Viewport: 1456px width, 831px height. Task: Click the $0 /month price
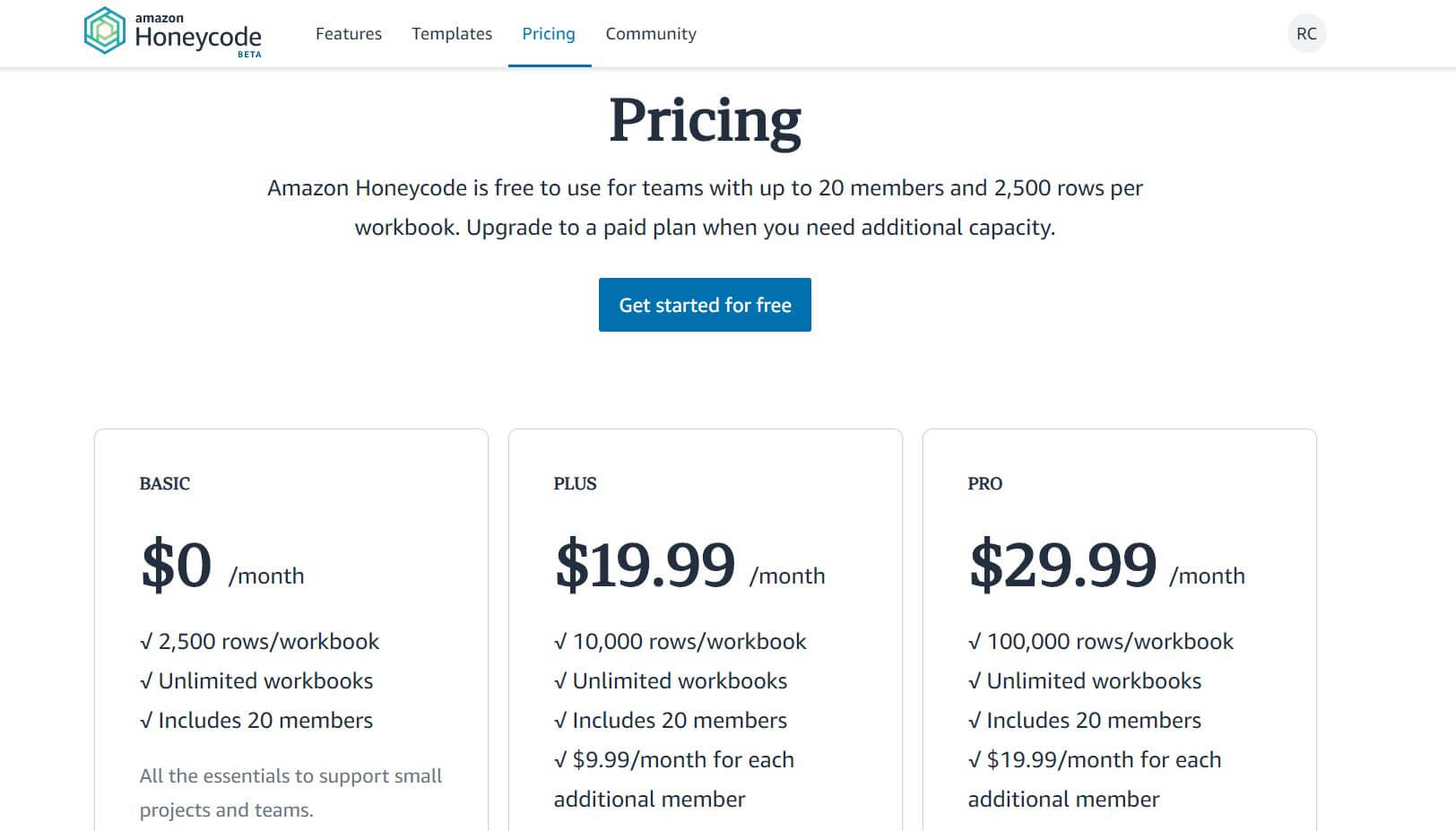(x=222, y=566)
